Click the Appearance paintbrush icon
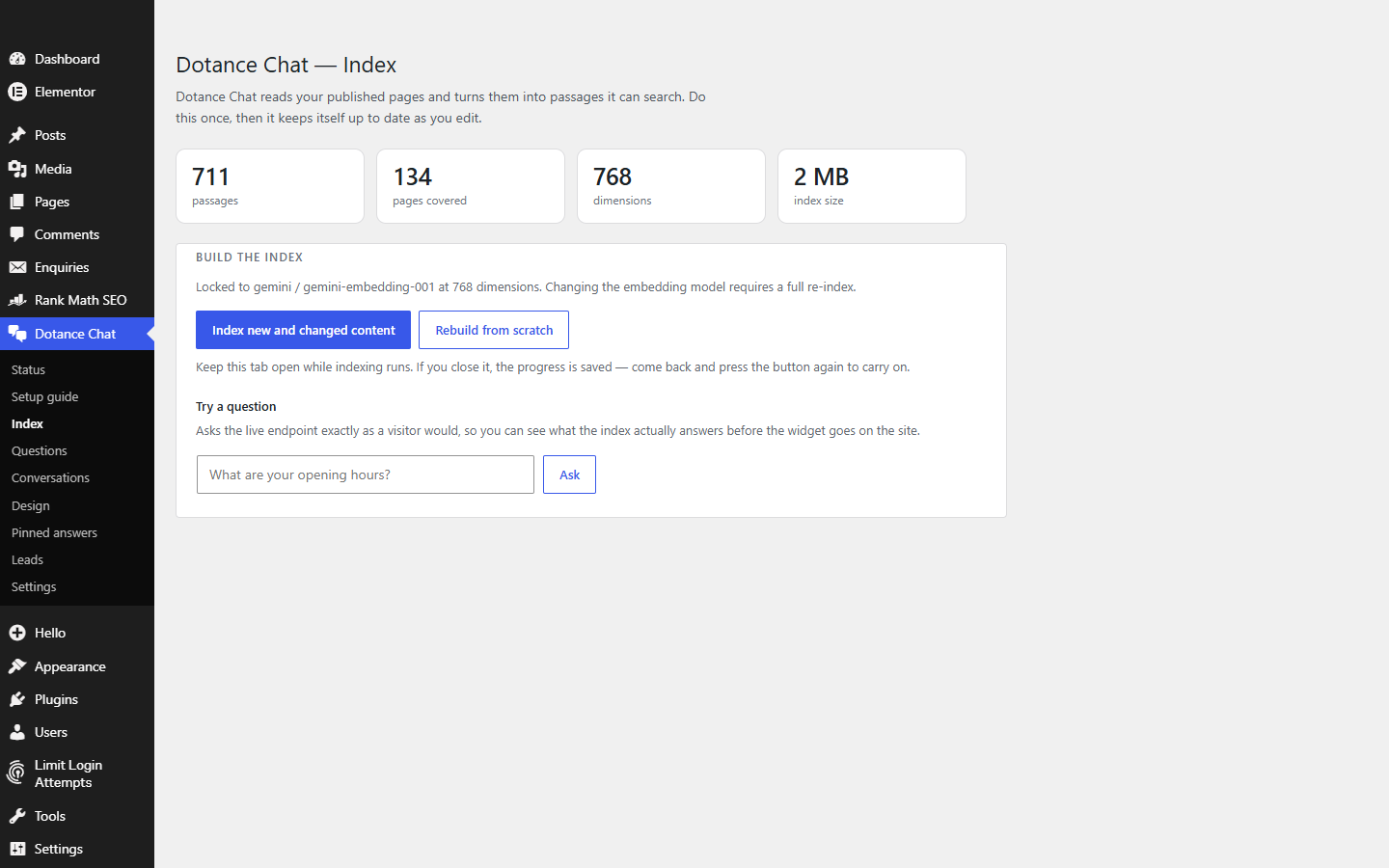Viewport: 1389px width, 868px height. click(x=17, y=666)
